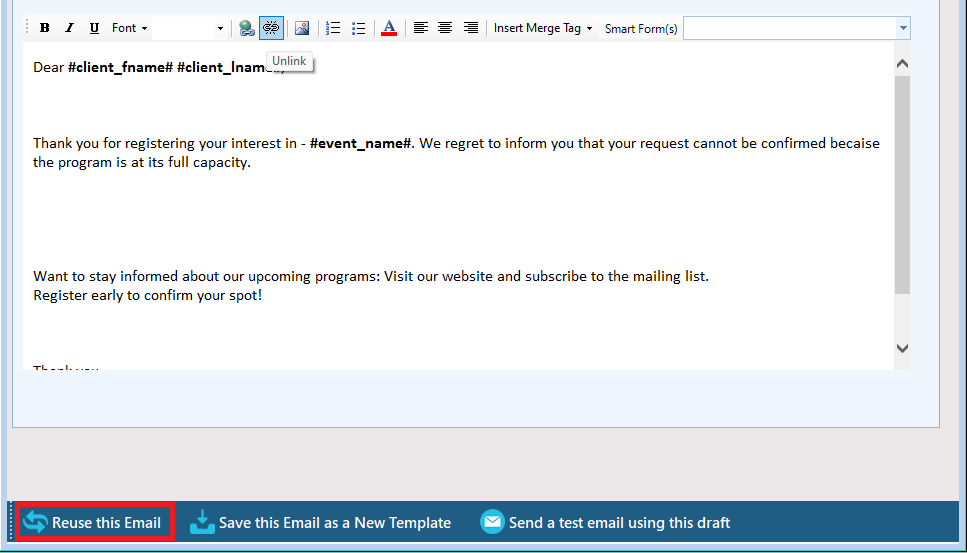967x553 pixels.
Task: Toggle italic text style
Action: [x=69, y=28]
